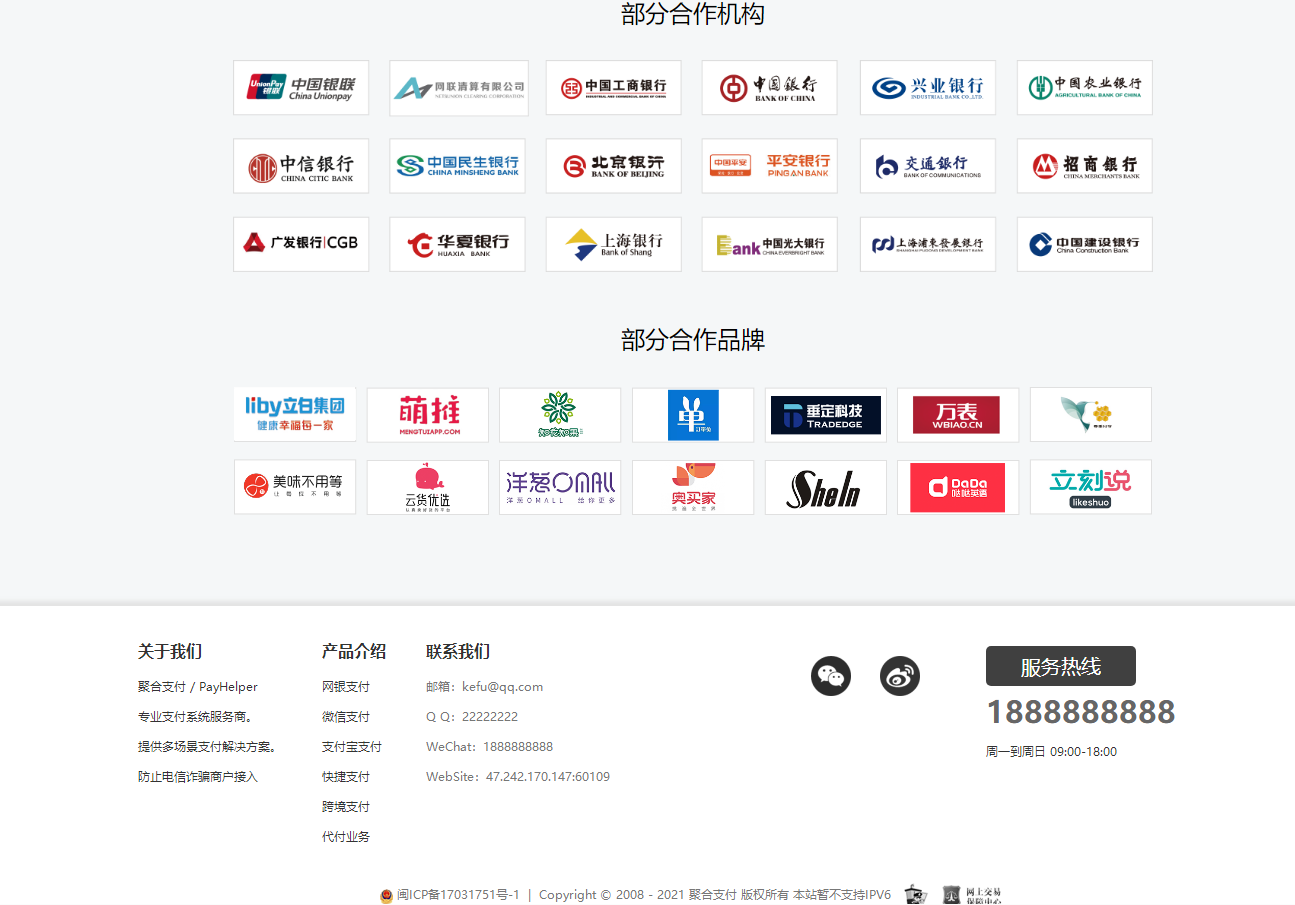Click the 产品介绍 footer heading
The height and width of the screenshot is (905, 1295).
pos(354,652)
